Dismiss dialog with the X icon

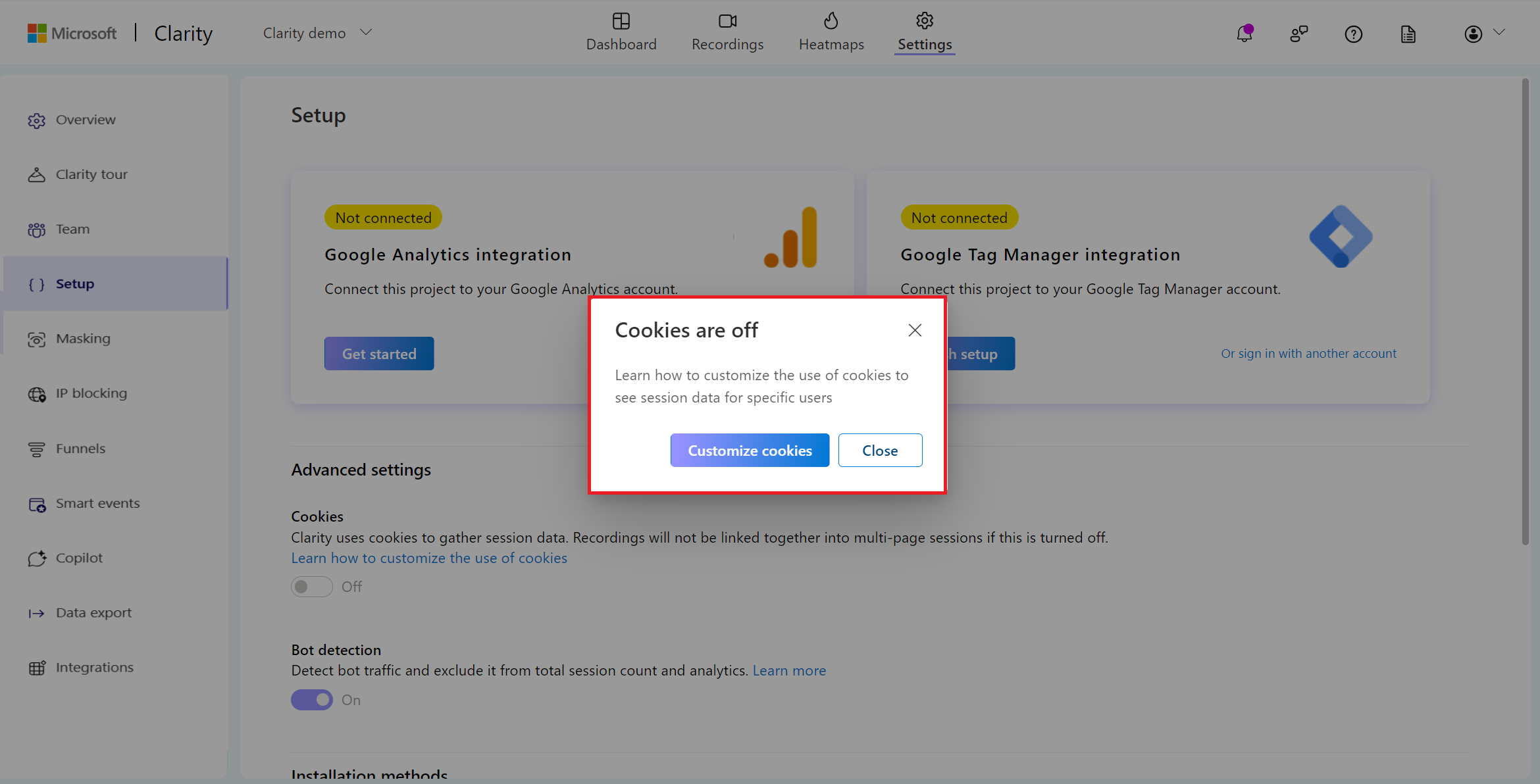[915, 330]
